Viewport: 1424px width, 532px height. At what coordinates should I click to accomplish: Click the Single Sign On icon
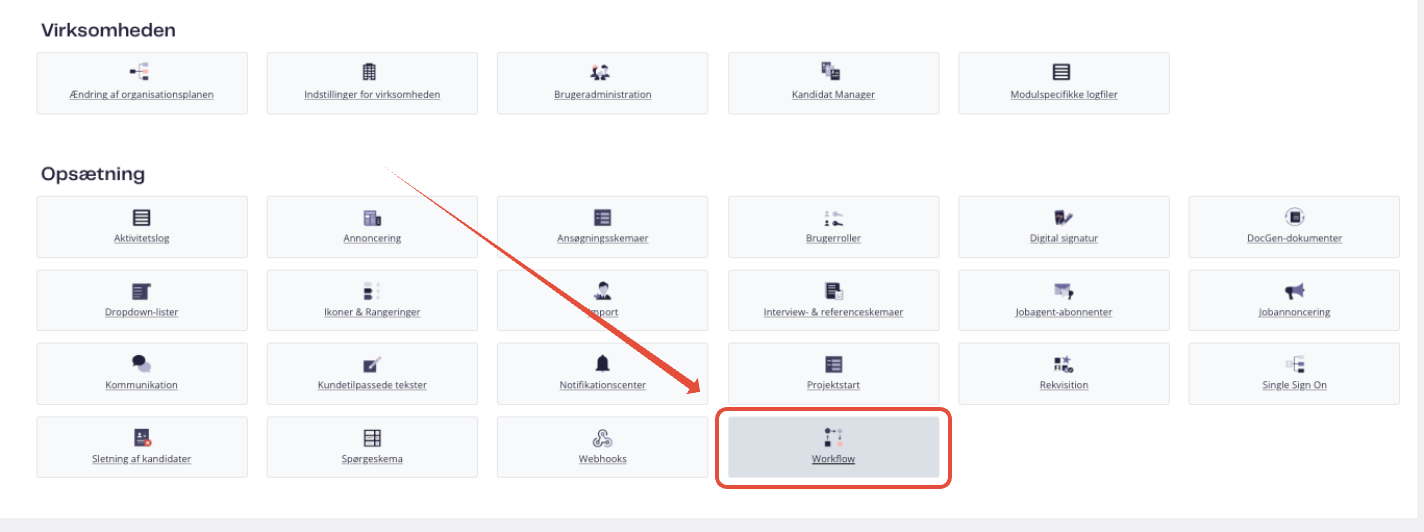[1294, 364]
